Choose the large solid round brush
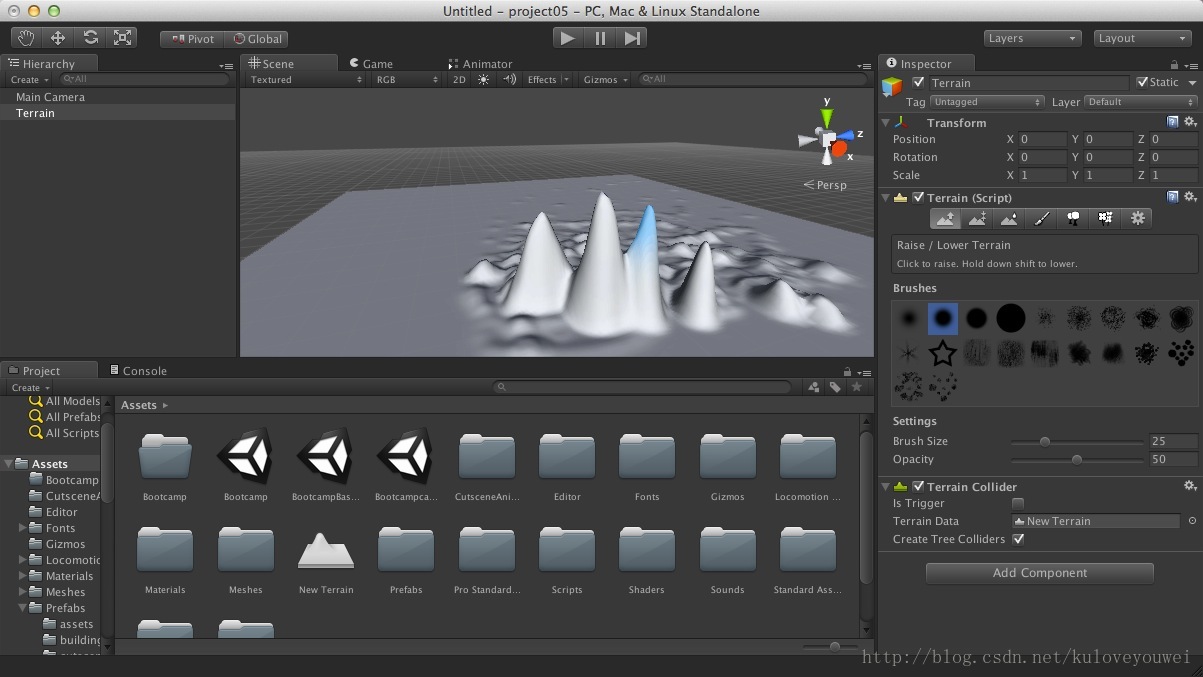Image resolution: width=1203 pixels, height=677 pixels. pyautogui.click(x=1010, y=319)
